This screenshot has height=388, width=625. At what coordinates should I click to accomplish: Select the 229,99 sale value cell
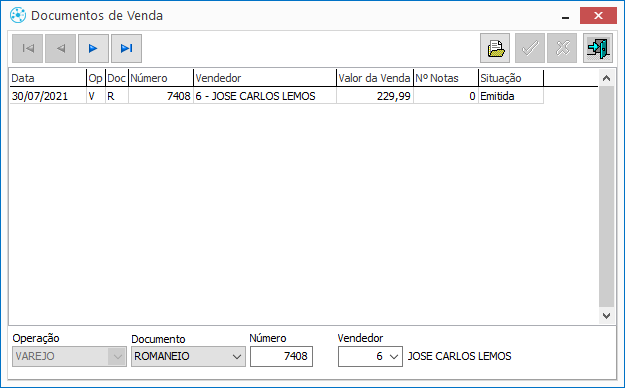point(375,96)
